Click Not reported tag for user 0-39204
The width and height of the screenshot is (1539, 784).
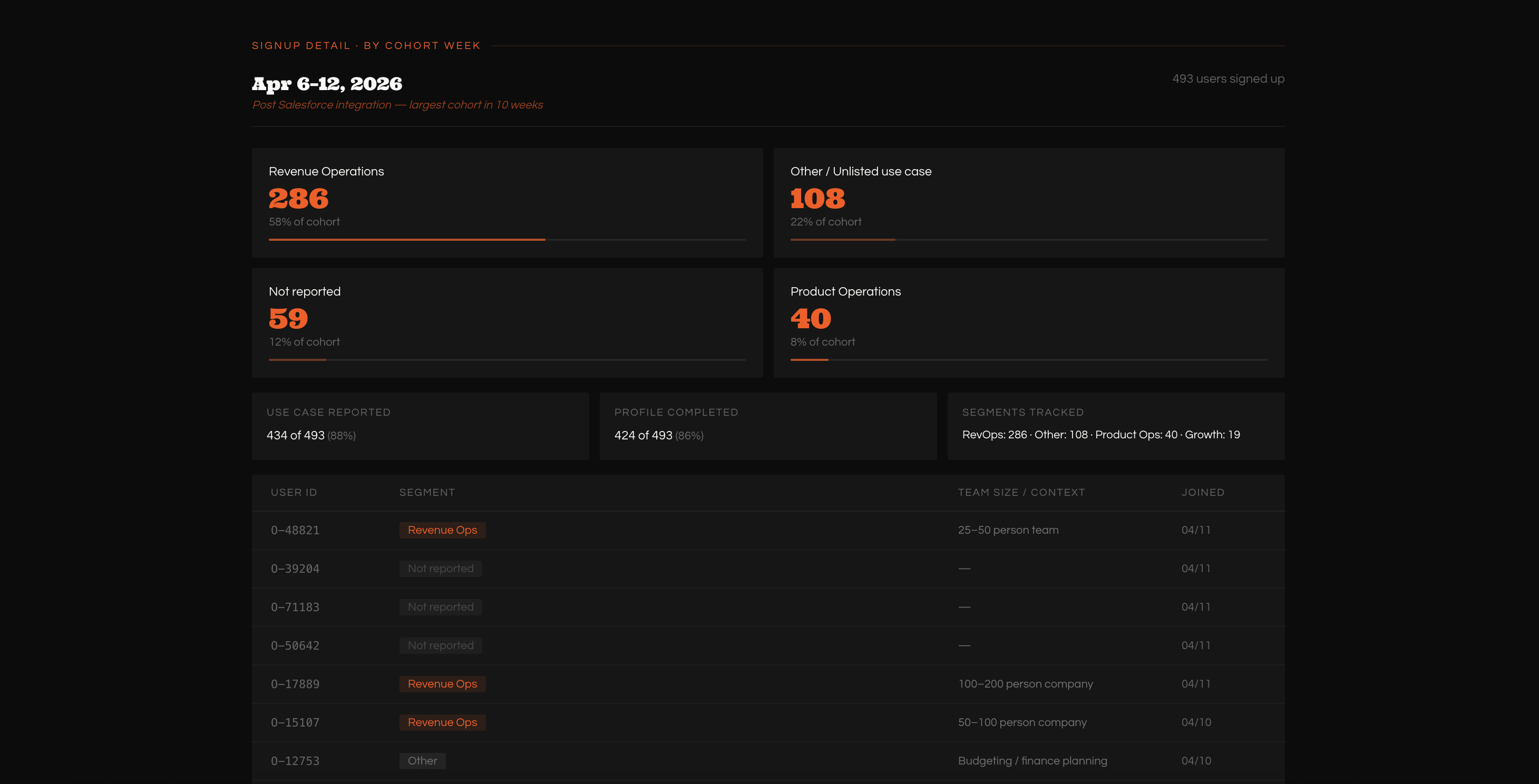[x=441, y=569]
